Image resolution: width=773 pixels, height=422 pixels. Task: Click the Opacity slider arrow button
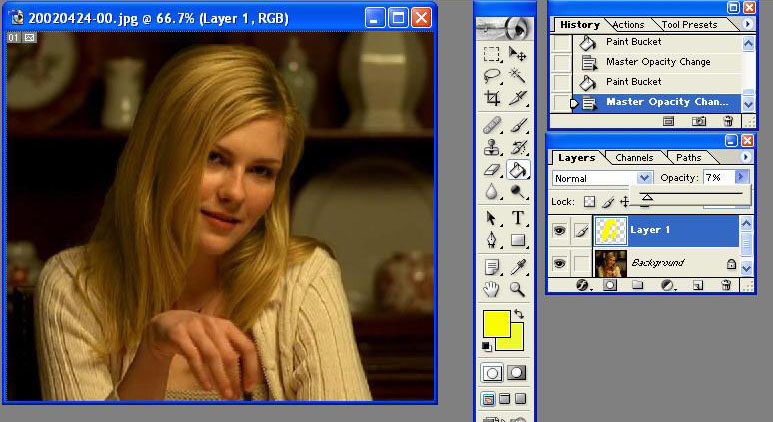[x=741, y=177]
